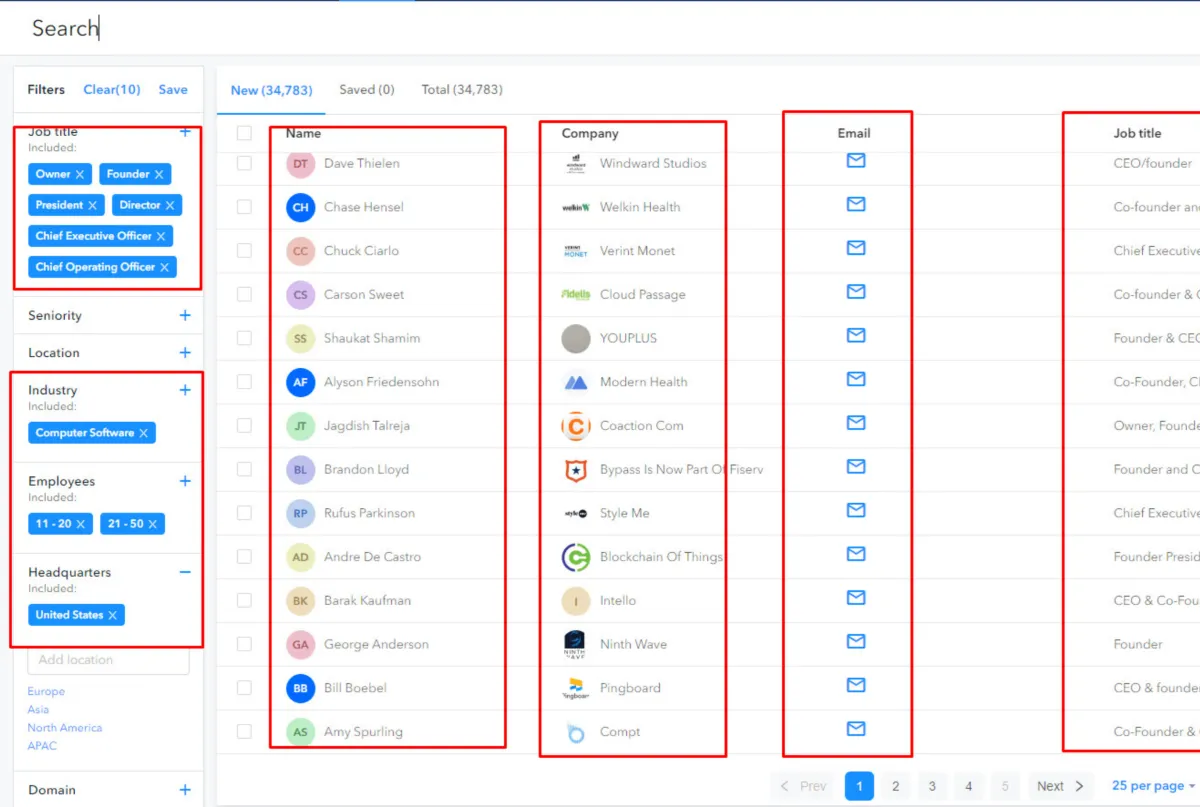Image resolution: width=1200 pixels, height=807 pixels.
Task: Open George Anderson's email envelope icon
Action: point(856,641)
